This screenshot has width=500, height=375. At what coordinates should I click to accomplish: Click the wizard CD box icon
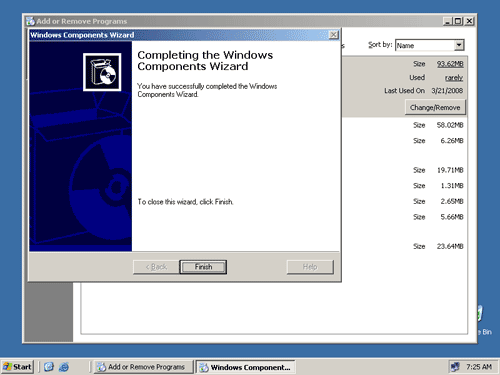102,72
